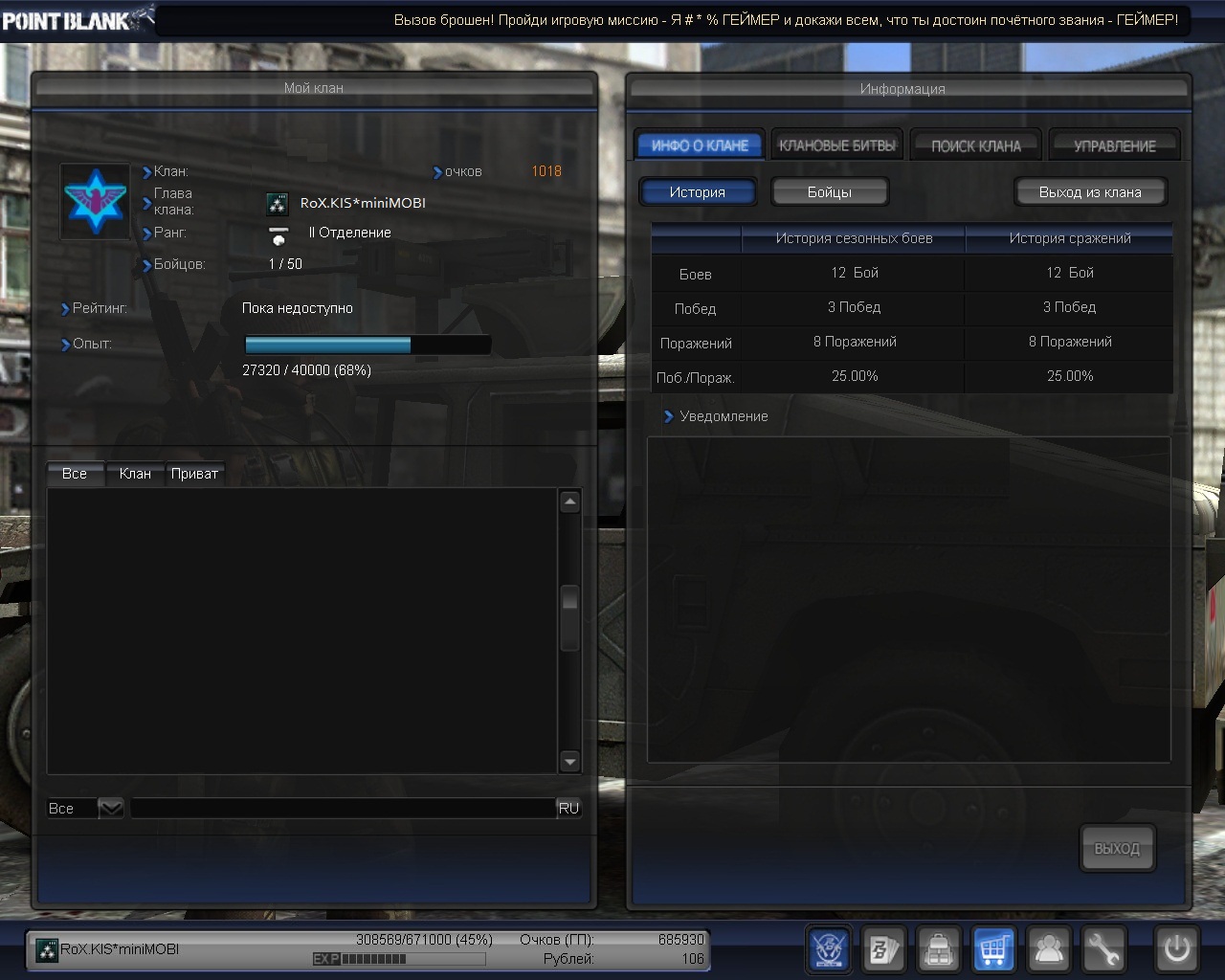Select the Бойцы sub-tab button
This screenshot has height=980, width=1225.
829,192
